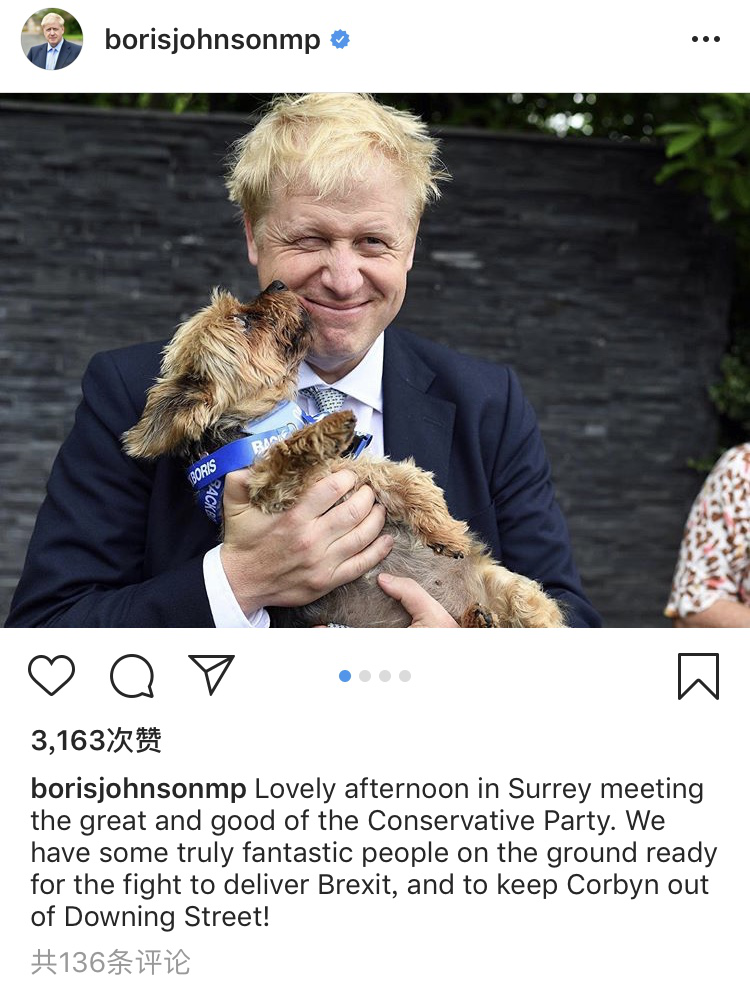Image resolution: width=750 pixels, height=992 pixels.
Task: Open borisjohnsonmp username in header
Action: (213, 40)
